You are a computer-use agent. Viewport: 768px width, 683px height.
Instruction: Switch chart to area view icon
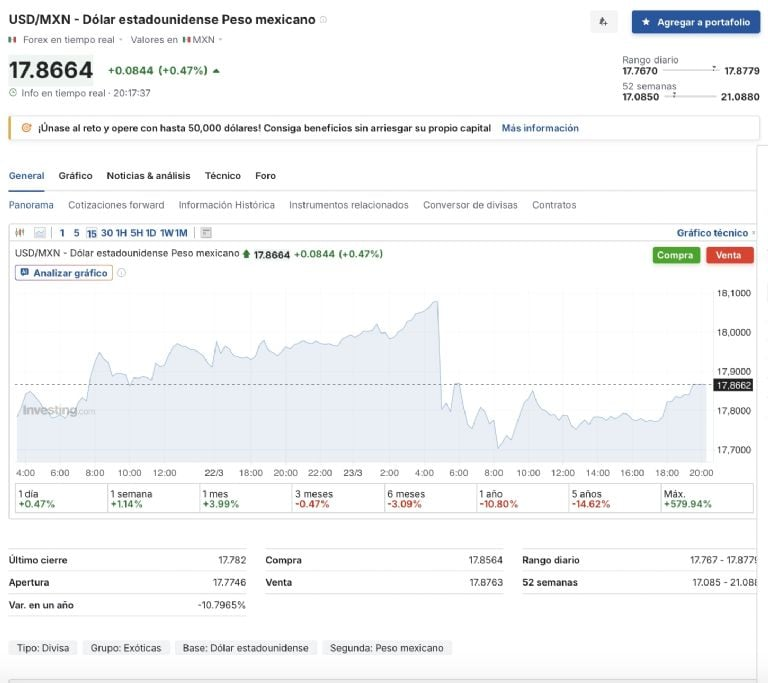pyautogui.click(x=40, y=233)
